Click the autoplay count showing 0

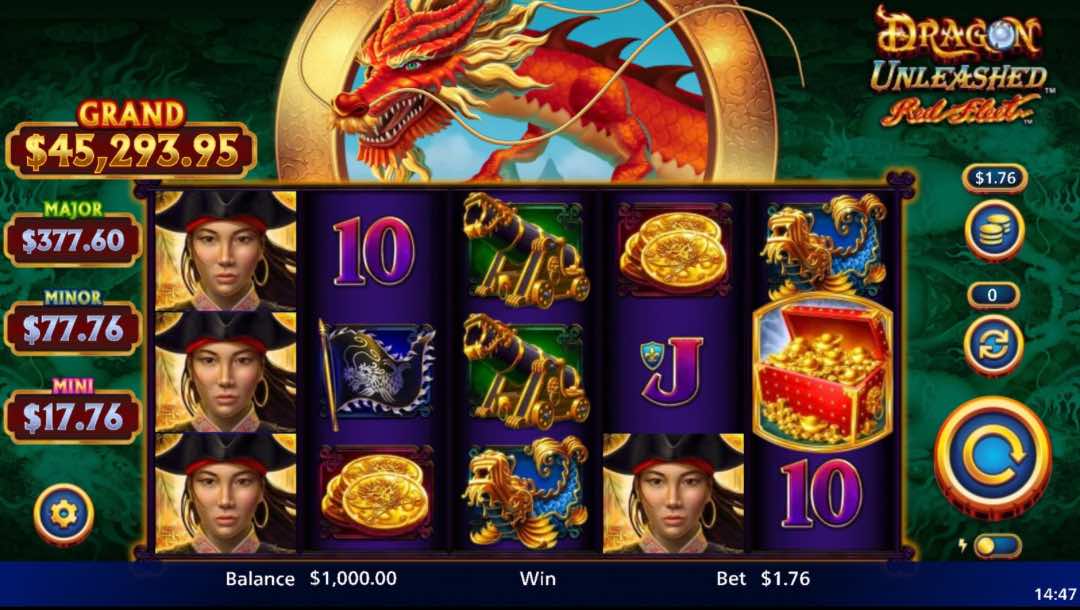tap(992, 295)
